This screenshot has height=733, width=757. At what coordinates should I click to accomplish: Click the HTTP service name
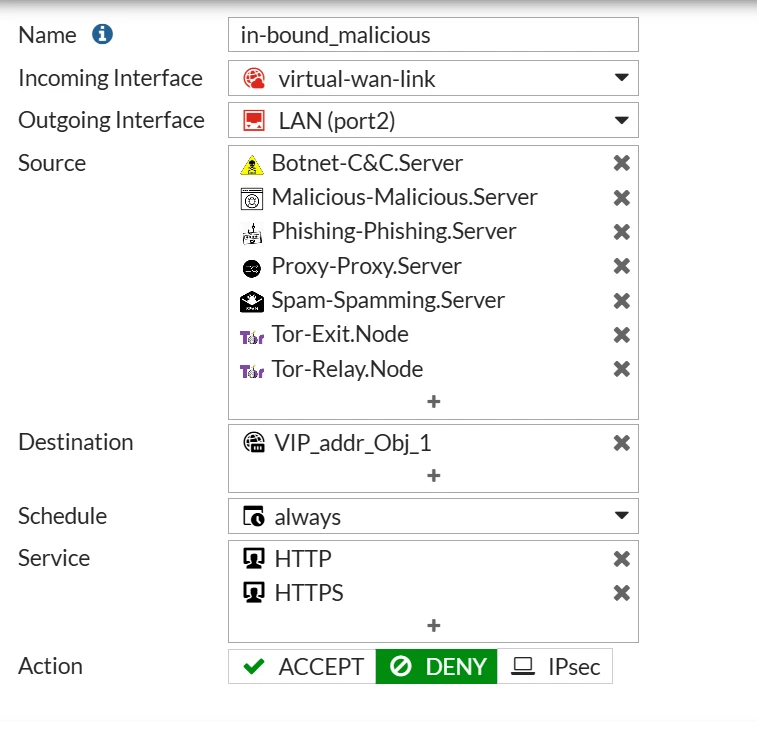303,559
